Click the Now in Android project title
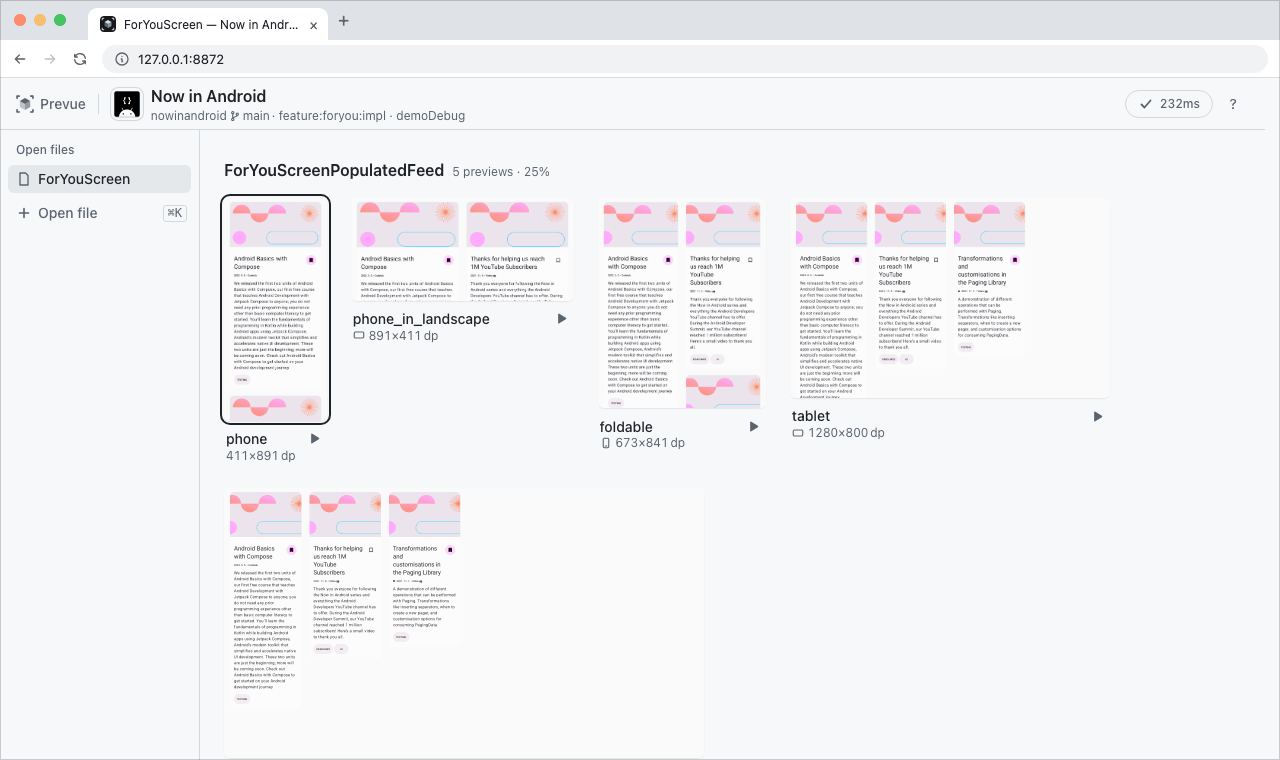Viewport: 1280px width, 760px height. (208, 96)
